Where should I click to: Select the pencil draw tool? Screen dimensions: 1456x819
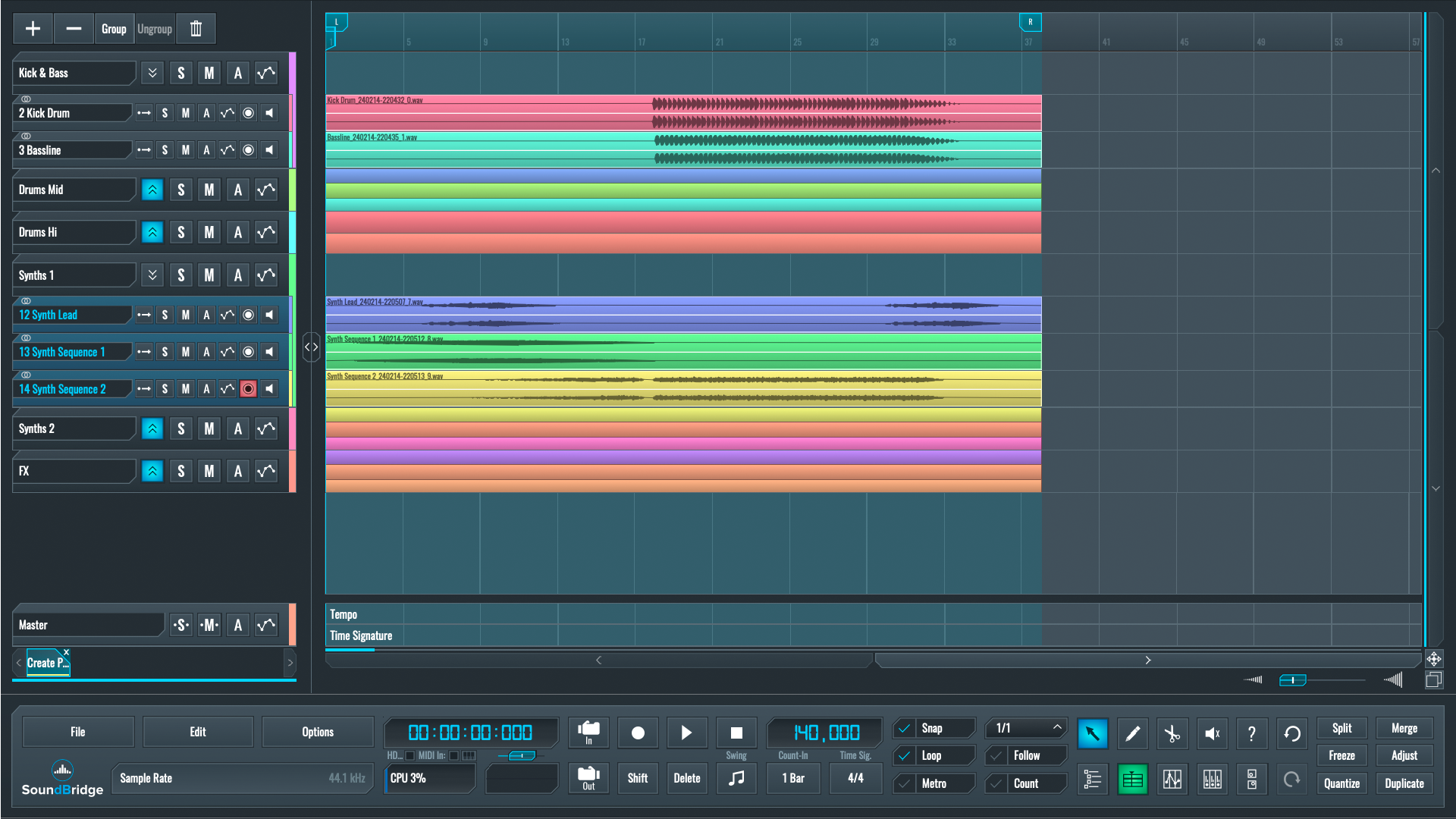click(x=1132, y=733)
